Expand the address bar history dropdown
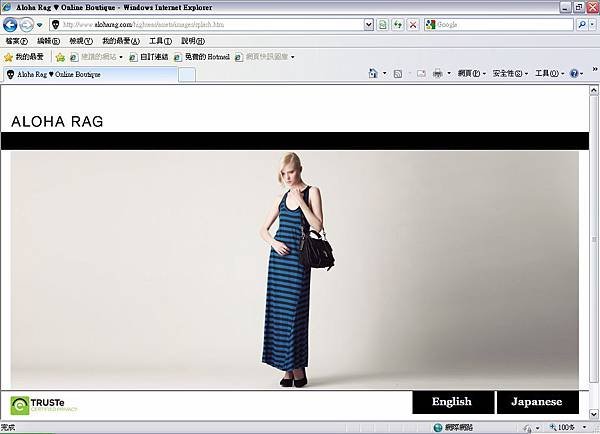 click(x=368, y=24)
